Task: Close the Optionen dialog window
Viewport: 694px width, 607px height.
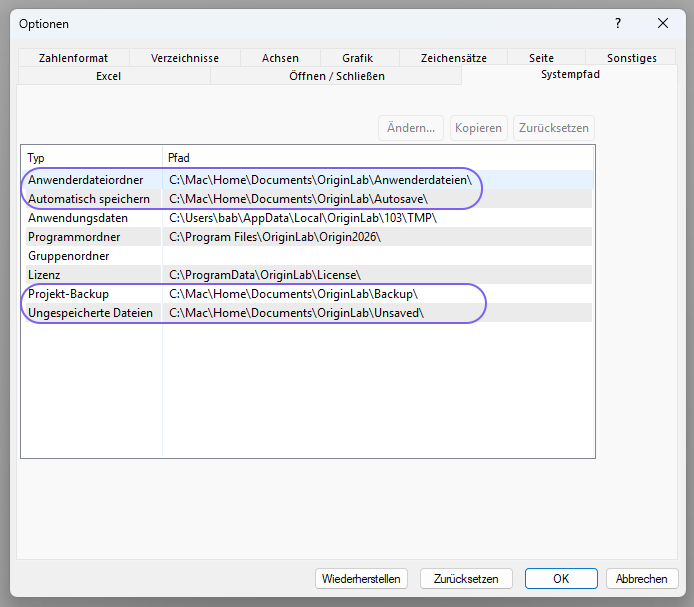Action: tap(663, 23)
